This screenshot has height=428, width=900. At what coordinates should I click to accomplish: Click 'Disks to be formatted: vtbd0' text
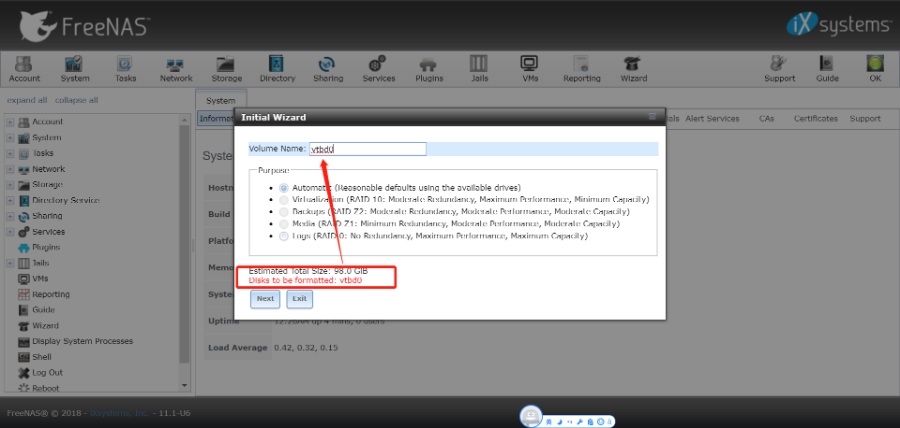[x=305, y=281]
